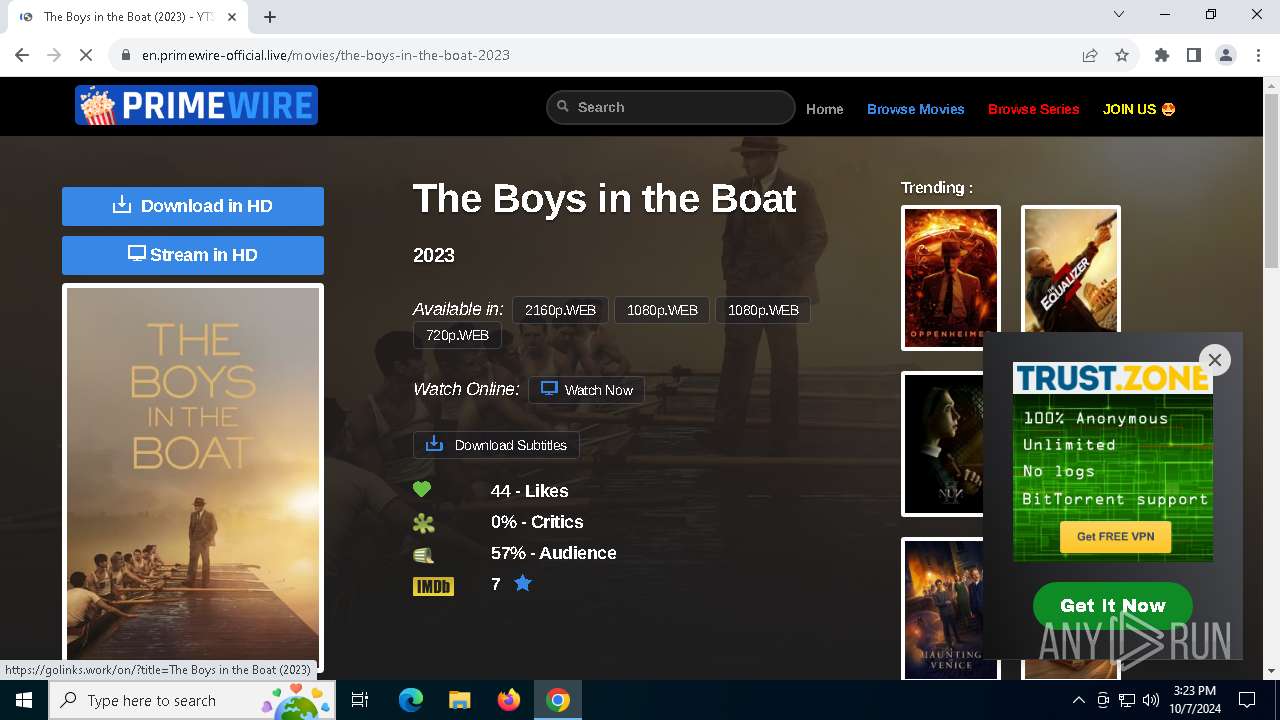The height and width of the screenshot is (720, 1280).
Task: Click the Watch Now button
Action: click(x=586, y=390)
